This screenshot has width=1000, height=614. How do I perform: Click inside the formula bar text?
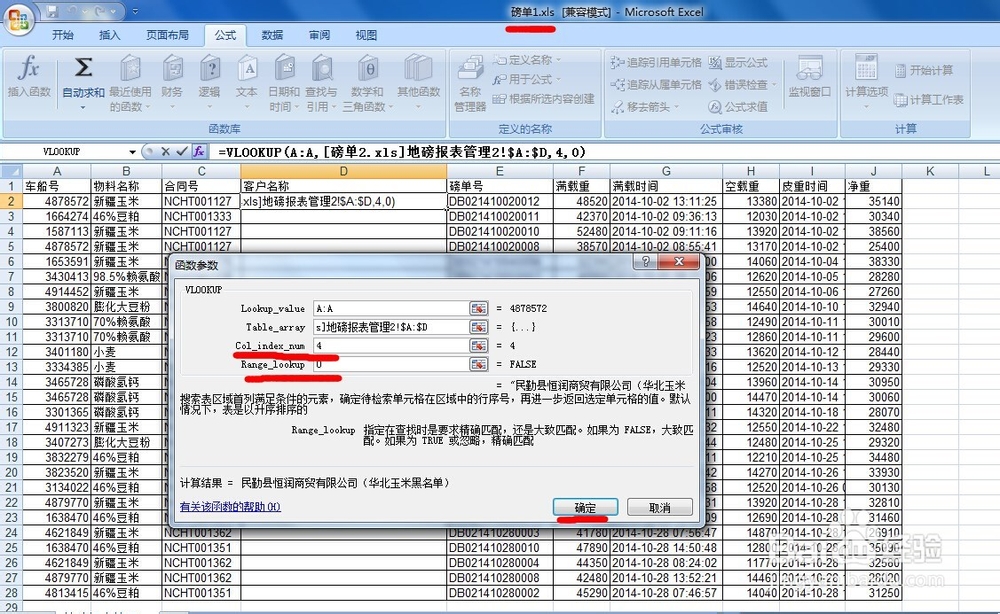[x=402, y=152]
